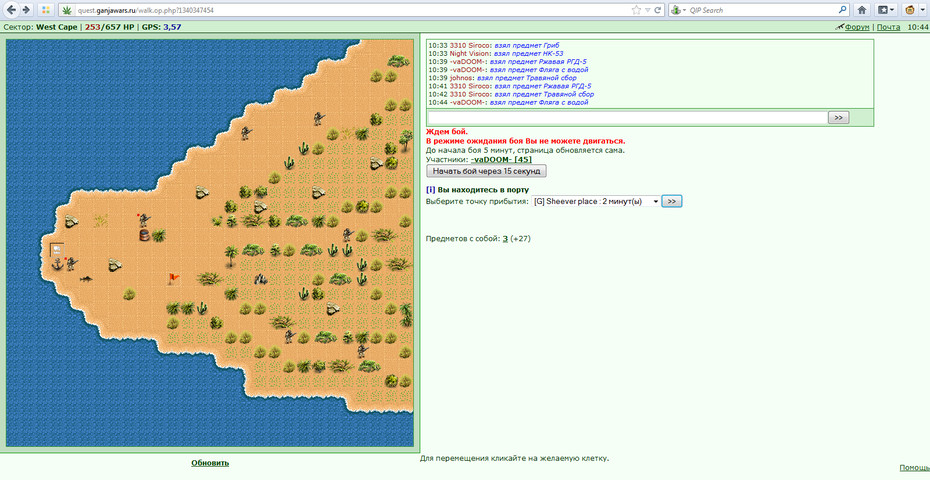The height and width of the screenshot is (480, 930).
Task: Open the URL bar history dropdown arrow
Action: click(x=648, y=10)
